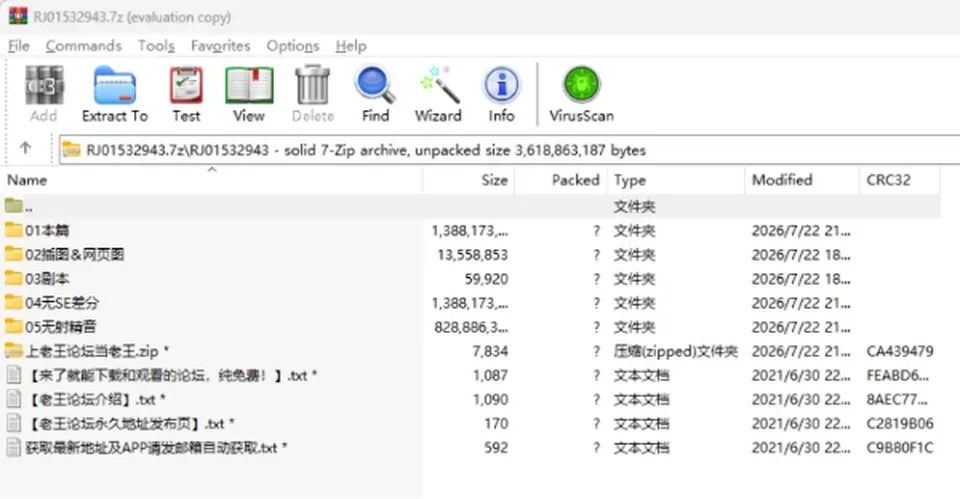Click CRC32 value C9B80F1C
The image size is (960, 499).
pos(899,448)
